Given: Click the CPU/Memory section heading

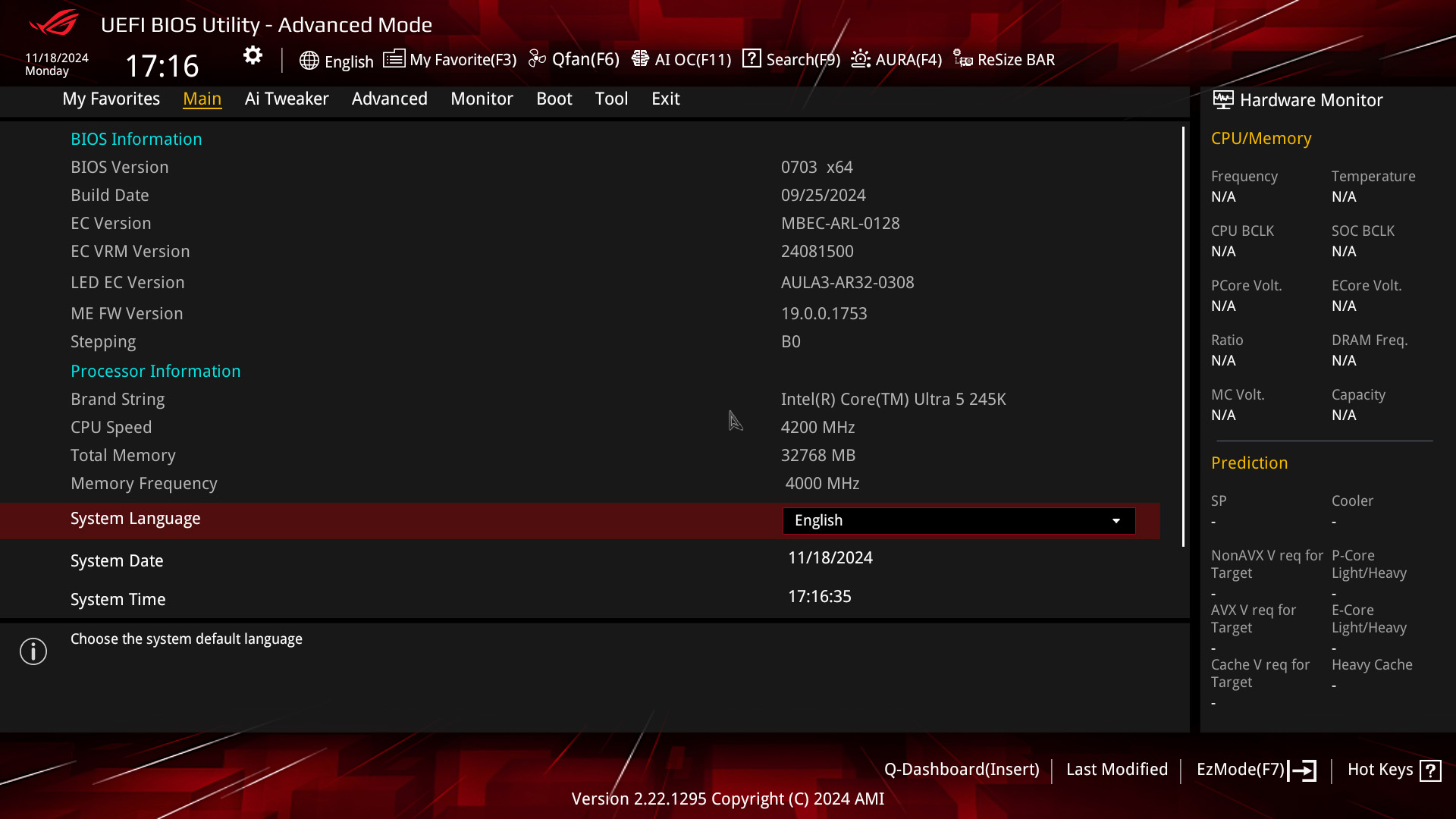Looking at the screenshot, I should click(x=1261, y=139).
